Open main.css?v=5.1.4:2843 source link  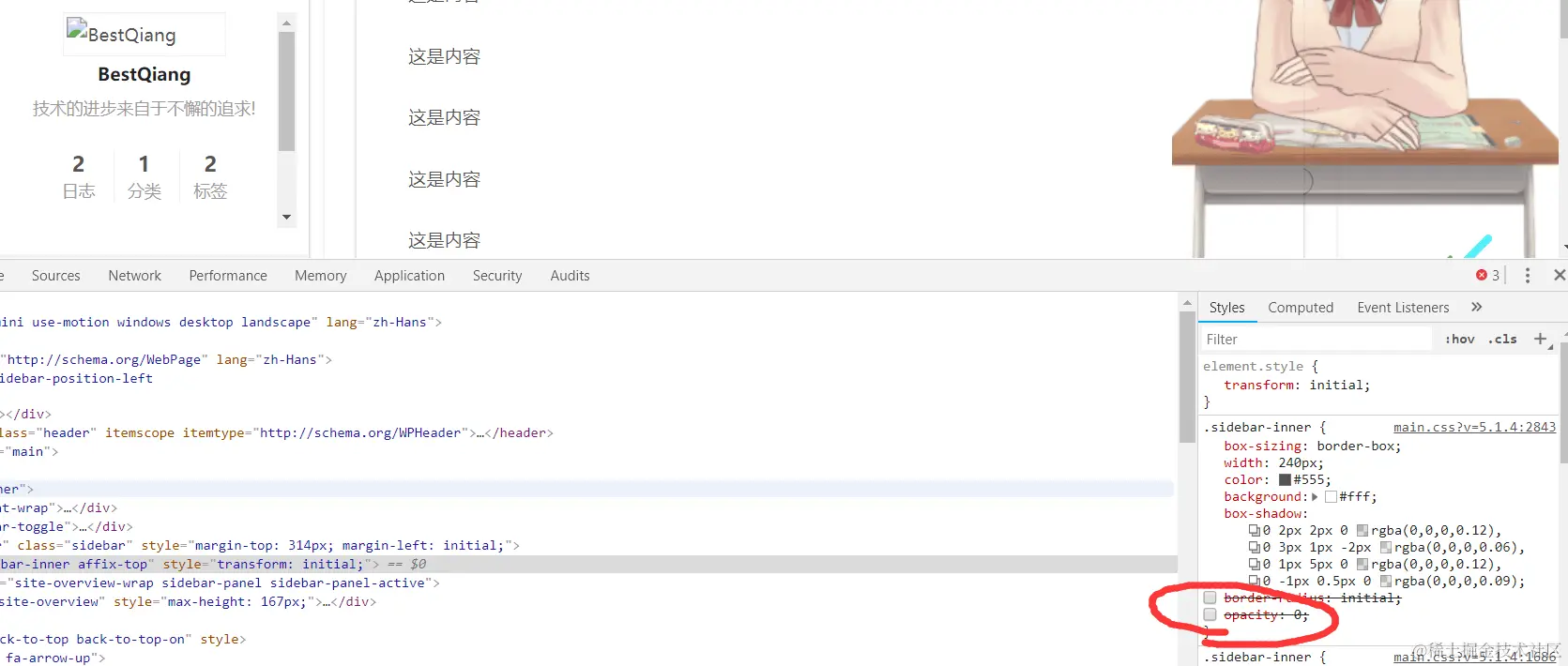1474,427
